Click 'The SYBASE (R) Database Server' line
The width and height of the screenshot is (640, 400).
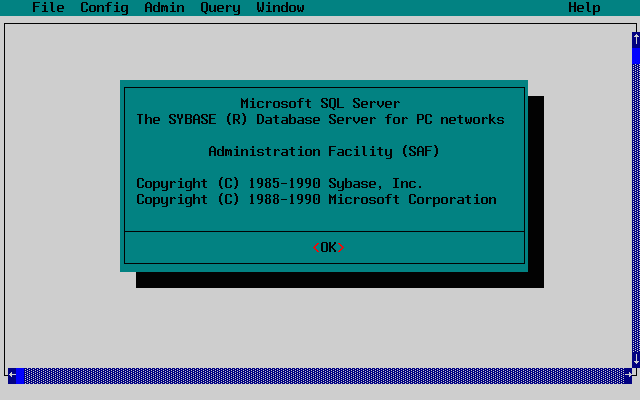(320, 119)
